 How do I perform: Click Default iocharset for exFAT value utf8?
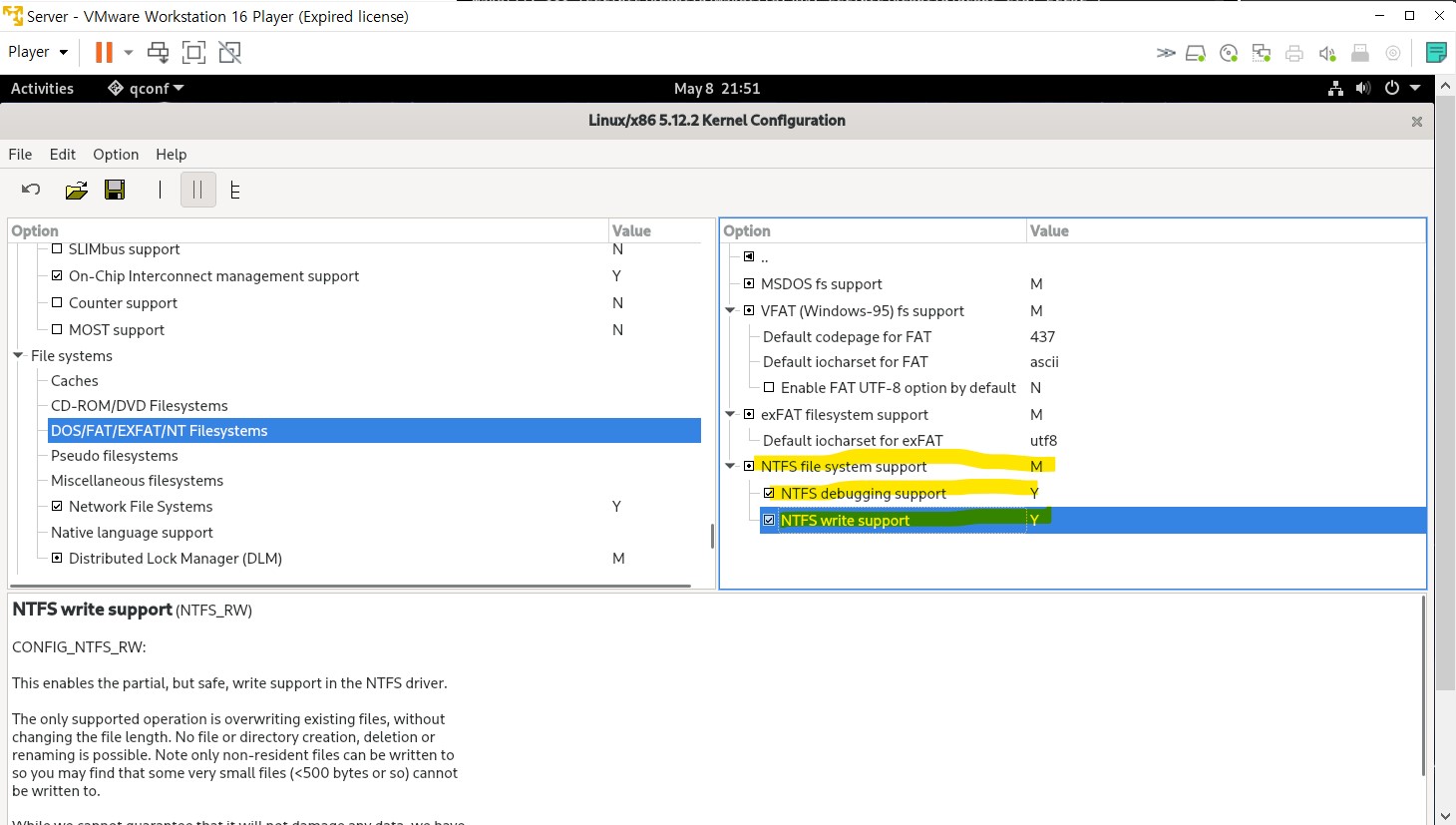[x=1043, y=440]
